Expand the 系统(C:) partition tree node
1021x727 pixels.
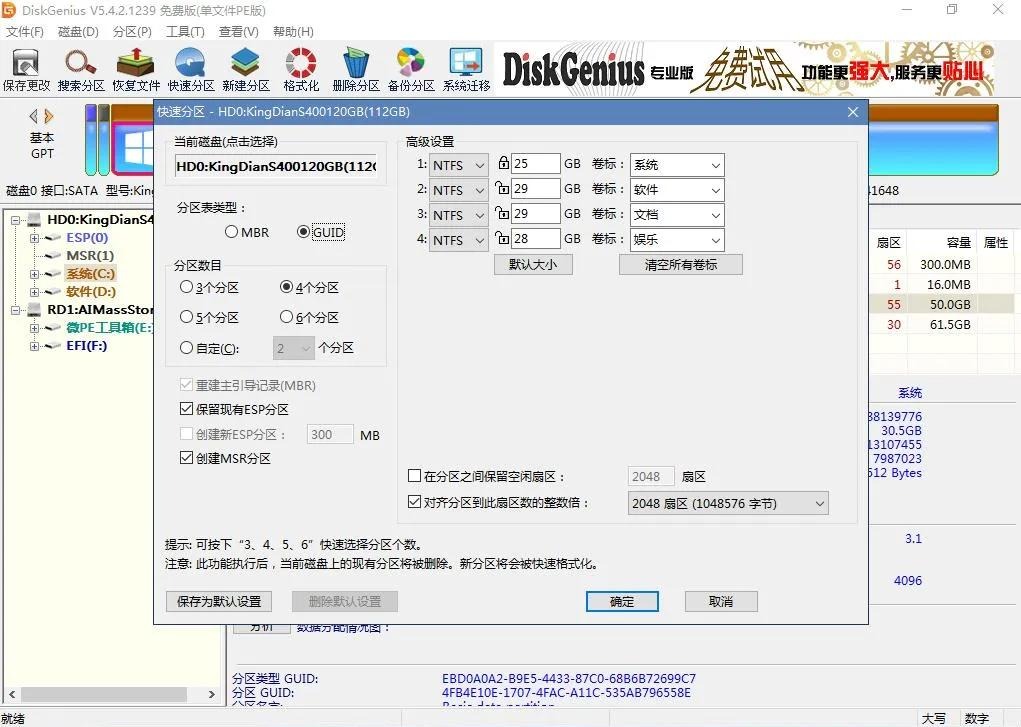point(34,274)
